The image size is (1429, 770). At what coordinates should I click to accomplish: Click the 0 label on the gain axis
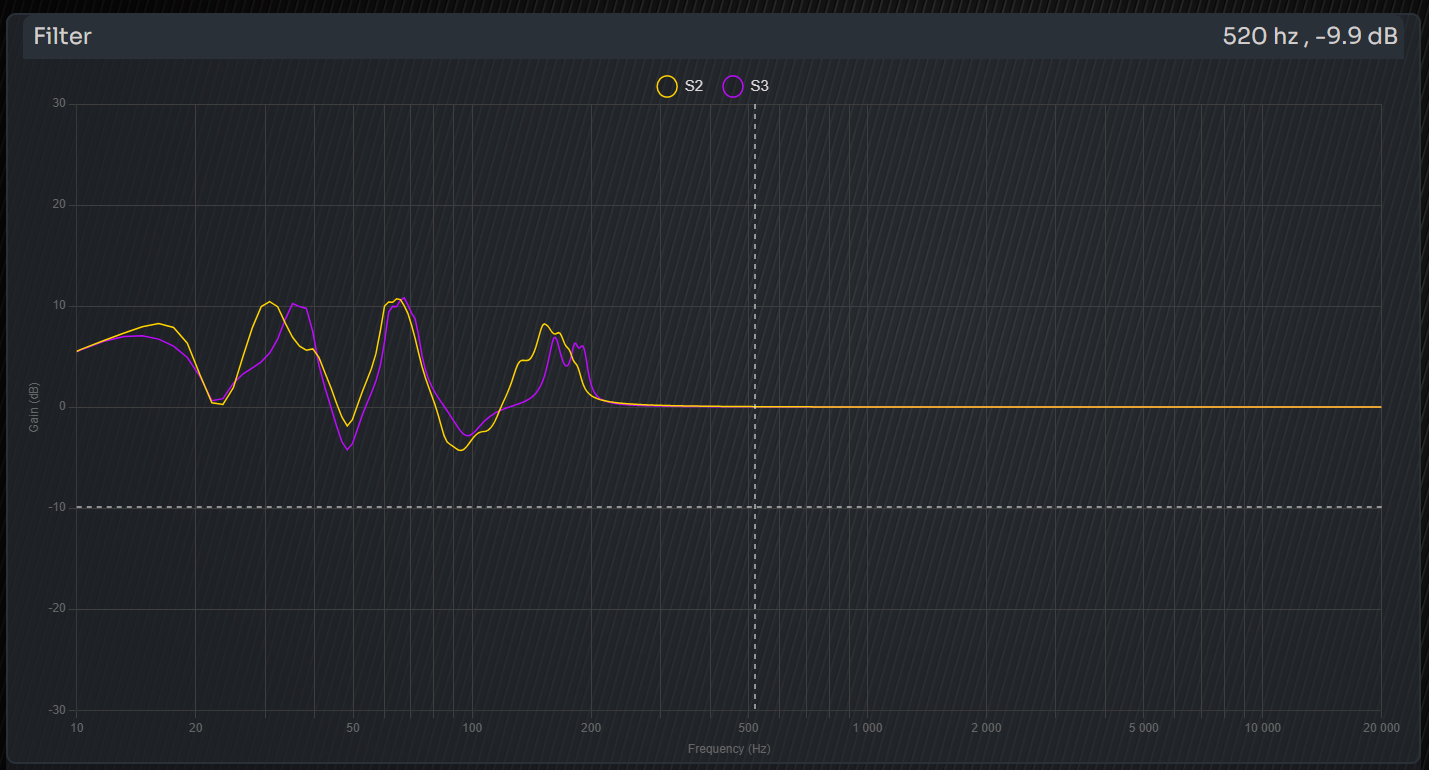(62, 407)
